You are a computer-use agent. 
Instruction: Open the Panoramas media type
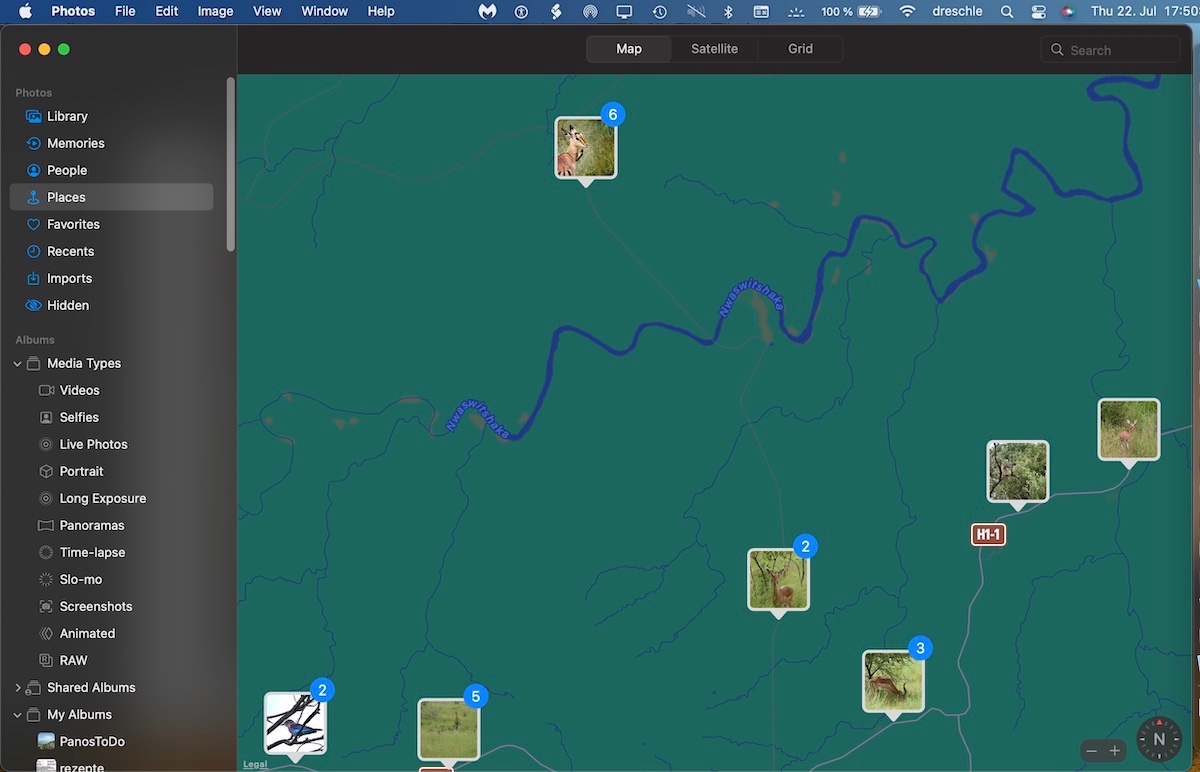pos(91,525)
